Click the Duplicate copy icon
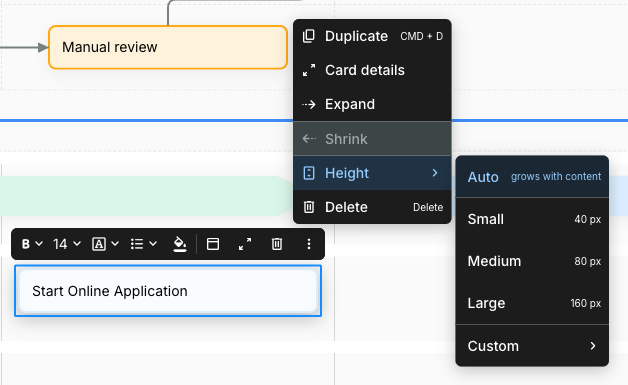Viewport: 628px width, 385px height. (308, 36)
